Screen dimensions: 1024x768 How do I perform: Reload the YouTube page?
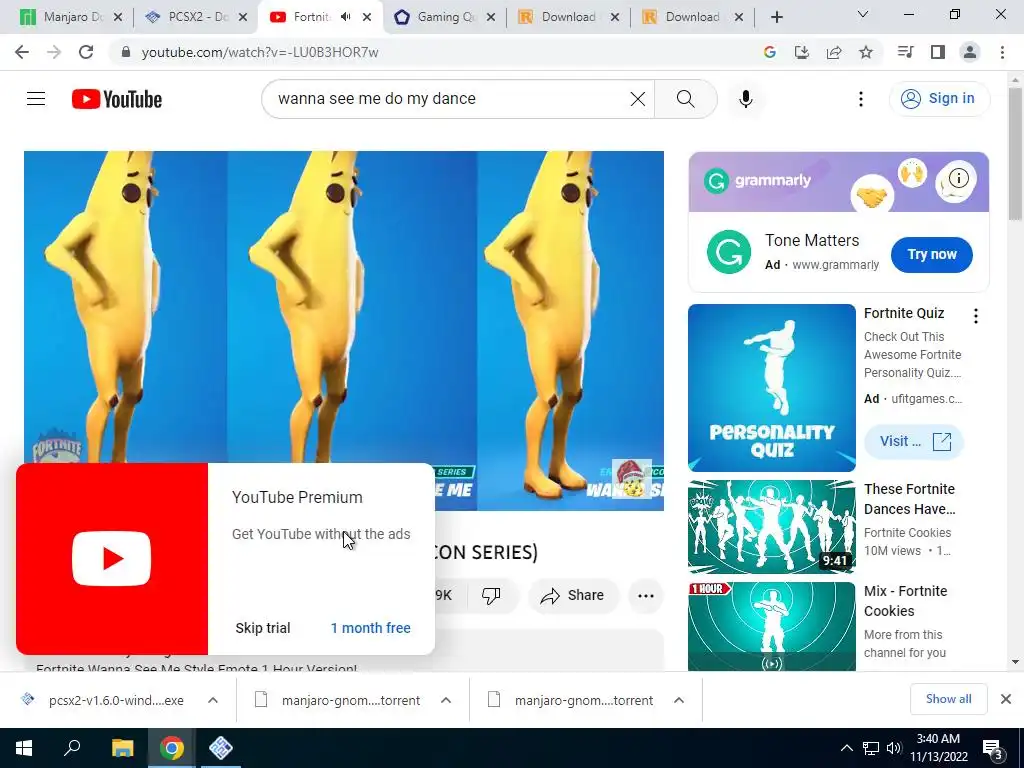pyautogui.click(x=86, y=52)
